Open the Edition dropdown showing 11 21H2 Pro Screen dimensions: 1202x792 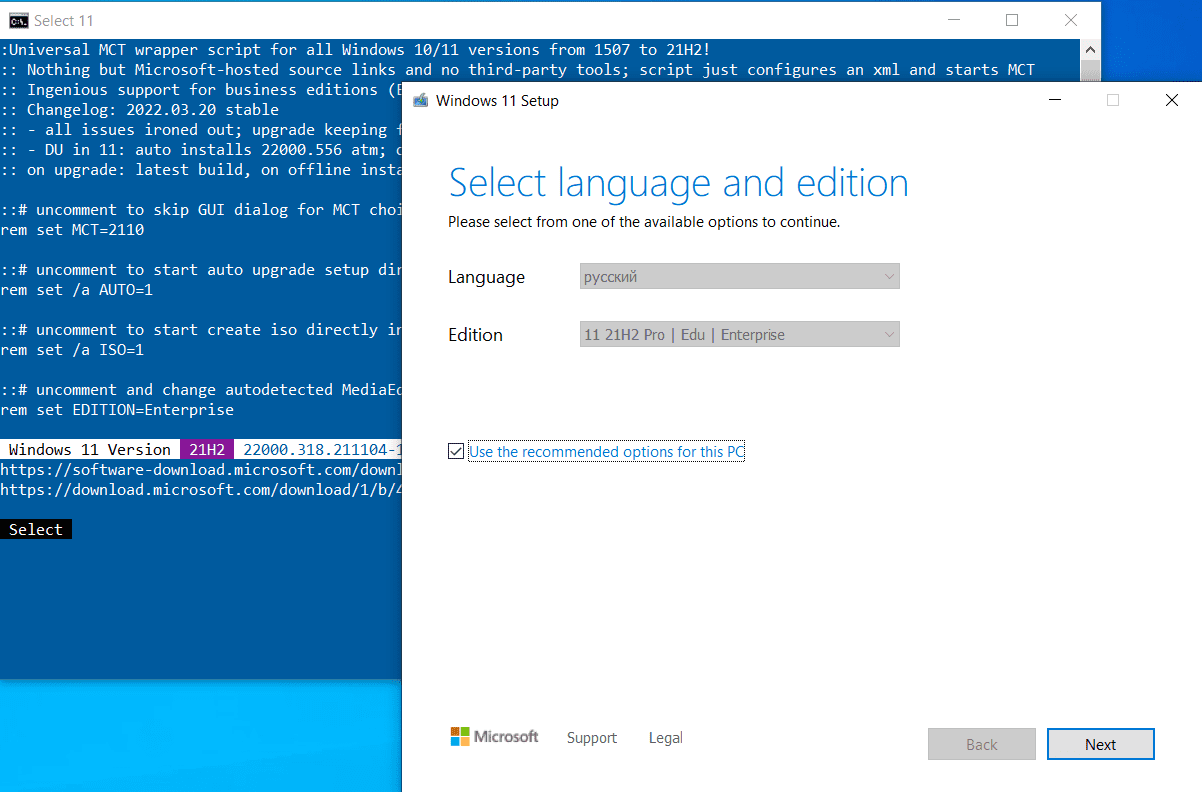click(740, 335)
